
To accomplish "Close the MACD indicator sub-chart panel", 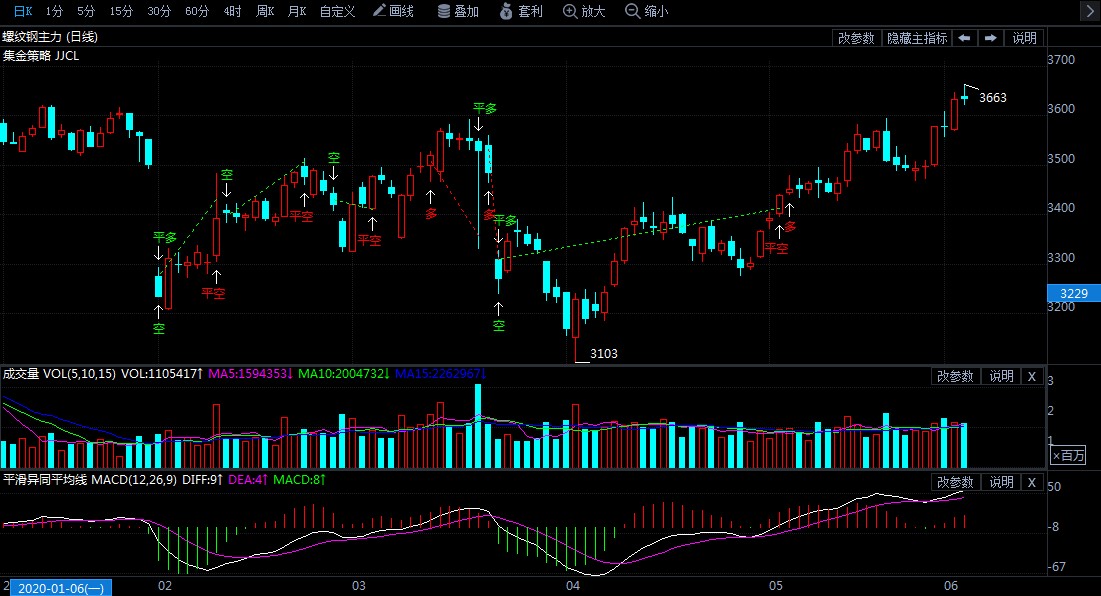I will (x=1031, y=482).
